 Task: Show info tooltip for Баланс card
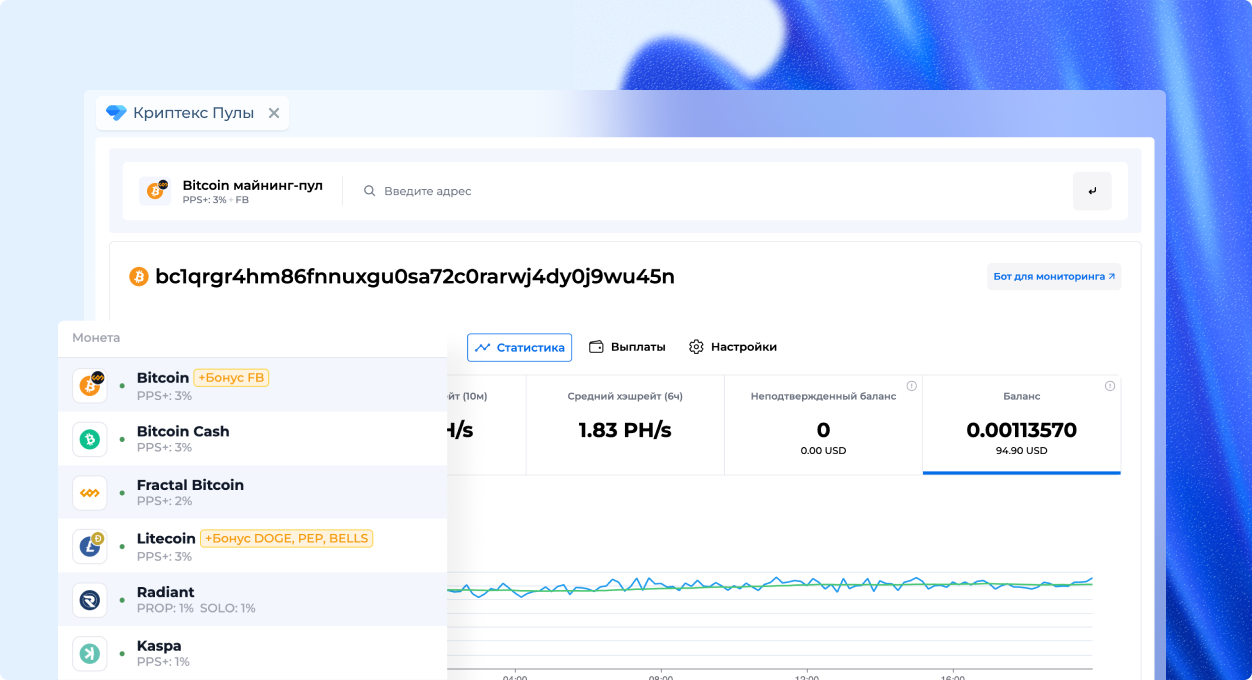pyautogui.click(x=1110, y=386)
